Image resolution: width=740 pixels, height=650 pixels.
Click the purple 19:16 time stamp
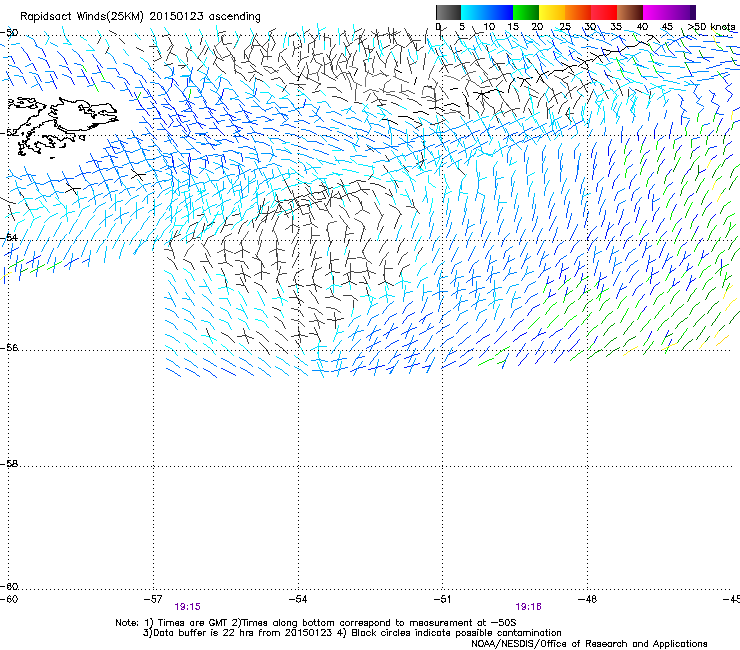pos(528,607)
